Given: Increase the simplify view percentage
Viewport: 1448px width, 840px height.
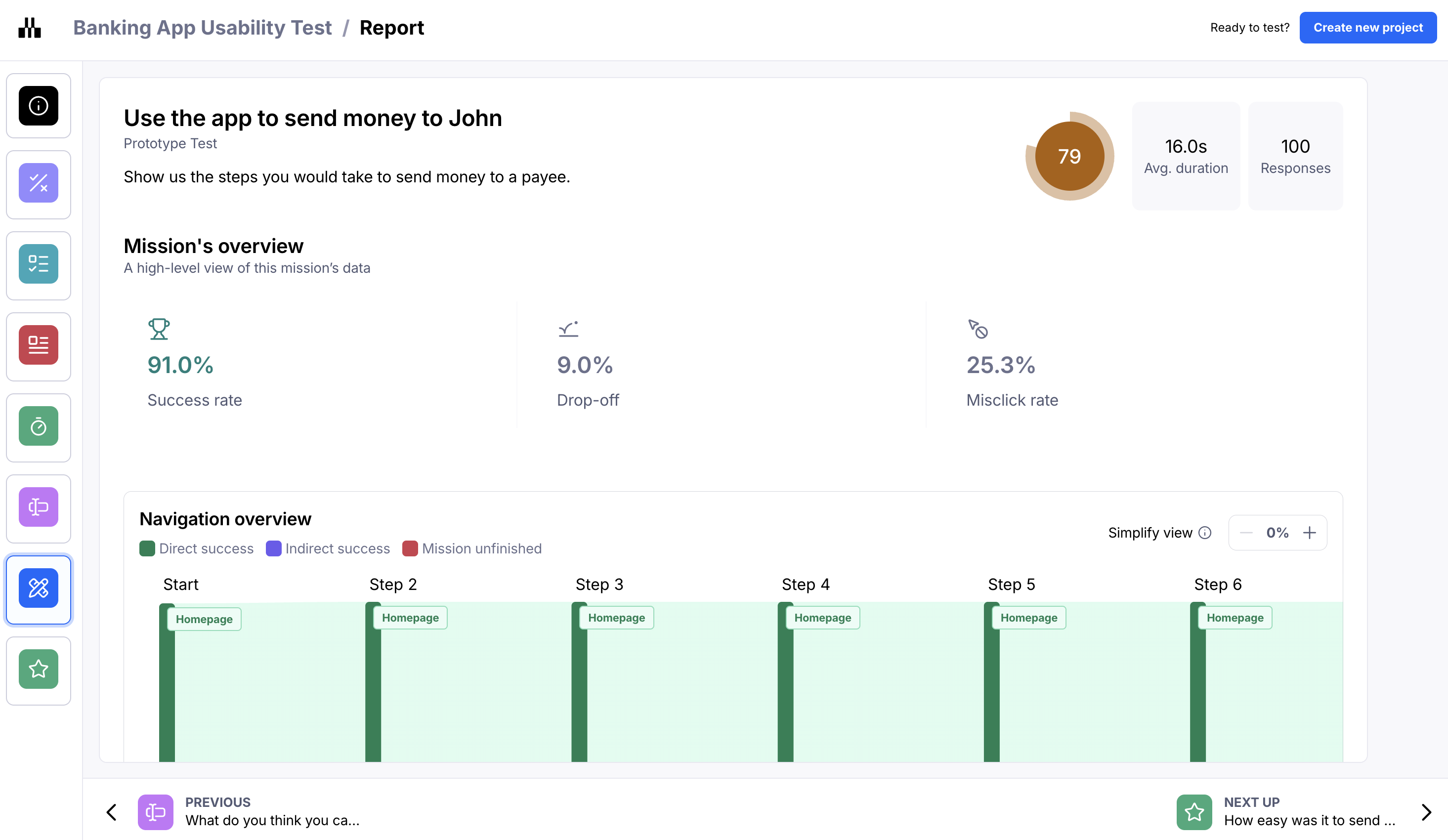Looking at the screenshot, I should click(1310, 533).
